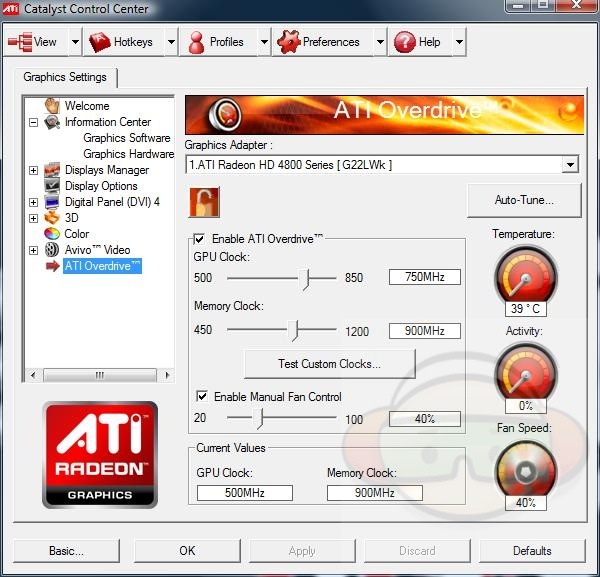Image resolution: width=600 pixels, height=577 pixels.
Task: Open the Graphics Adapter dropdown
Action: (x=570, y=165)
